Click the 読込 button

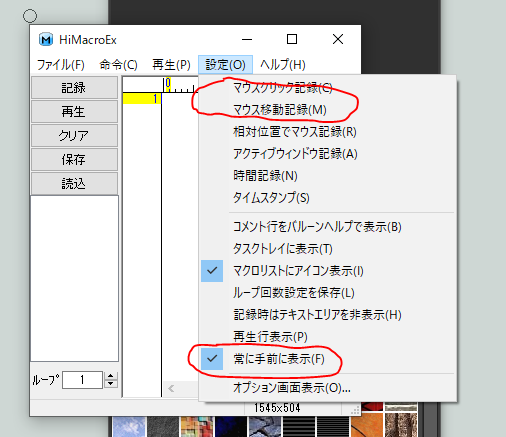(74, 184)
